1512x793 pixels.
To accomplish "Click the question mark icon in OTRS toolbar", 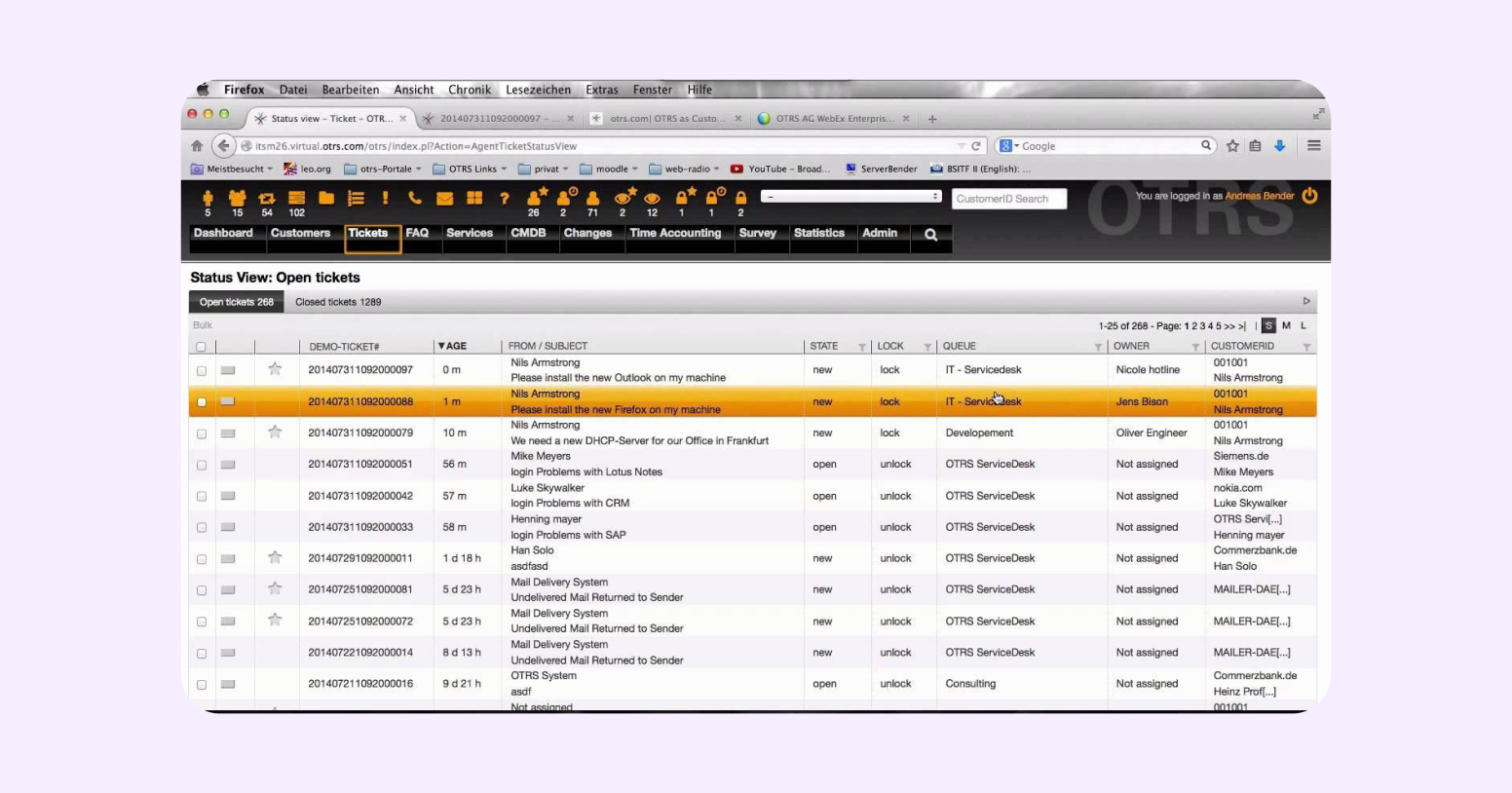I will (504, 198).
